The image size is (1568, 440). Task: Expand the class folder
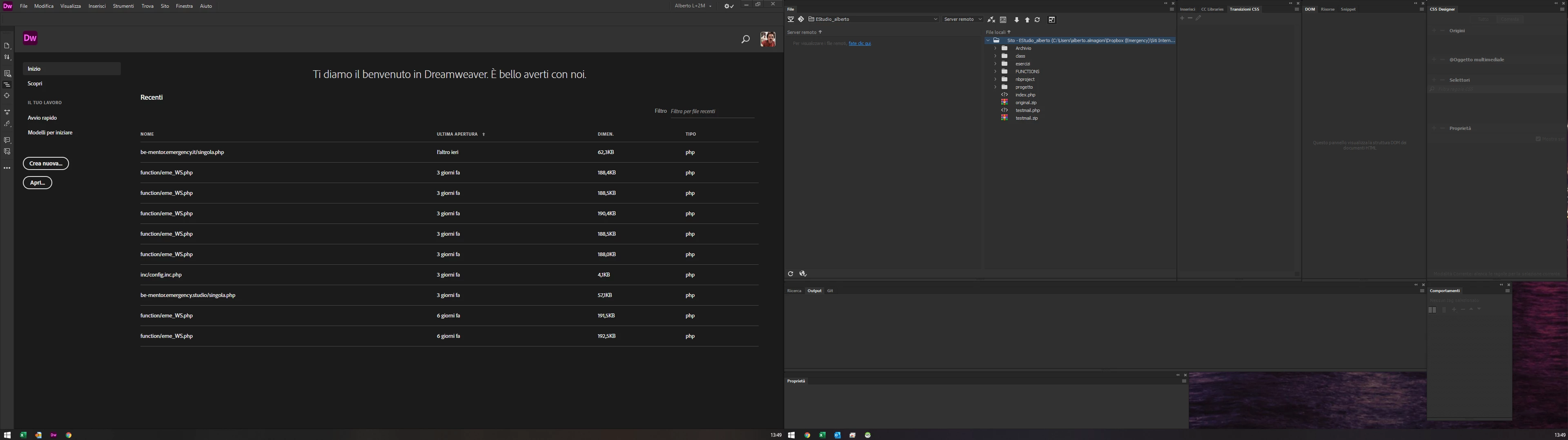(x=996, y=56)
